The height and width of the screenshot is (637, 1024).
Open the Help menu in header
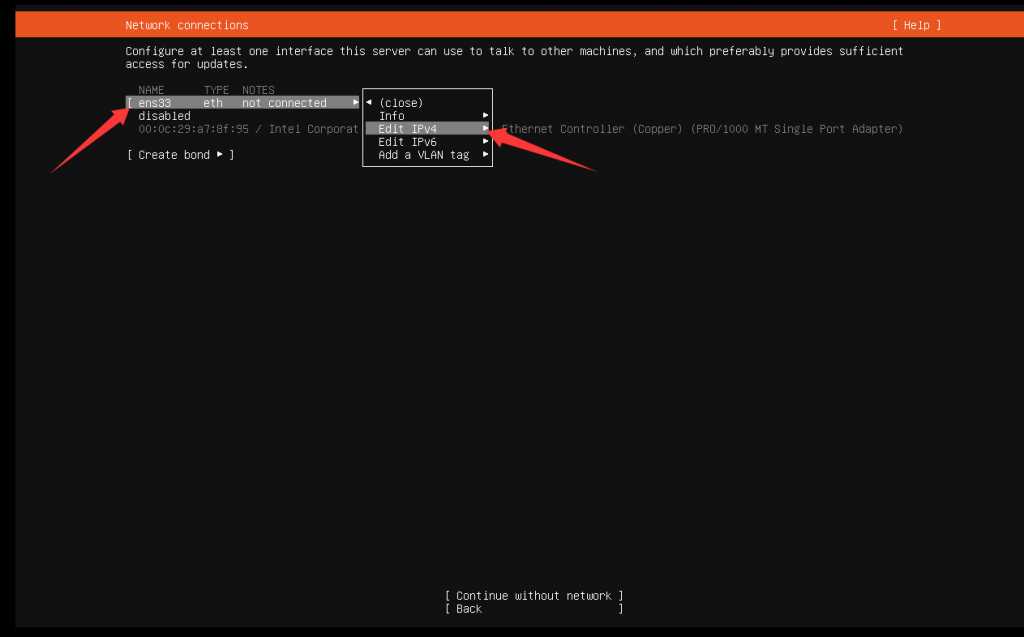[916, 25]
